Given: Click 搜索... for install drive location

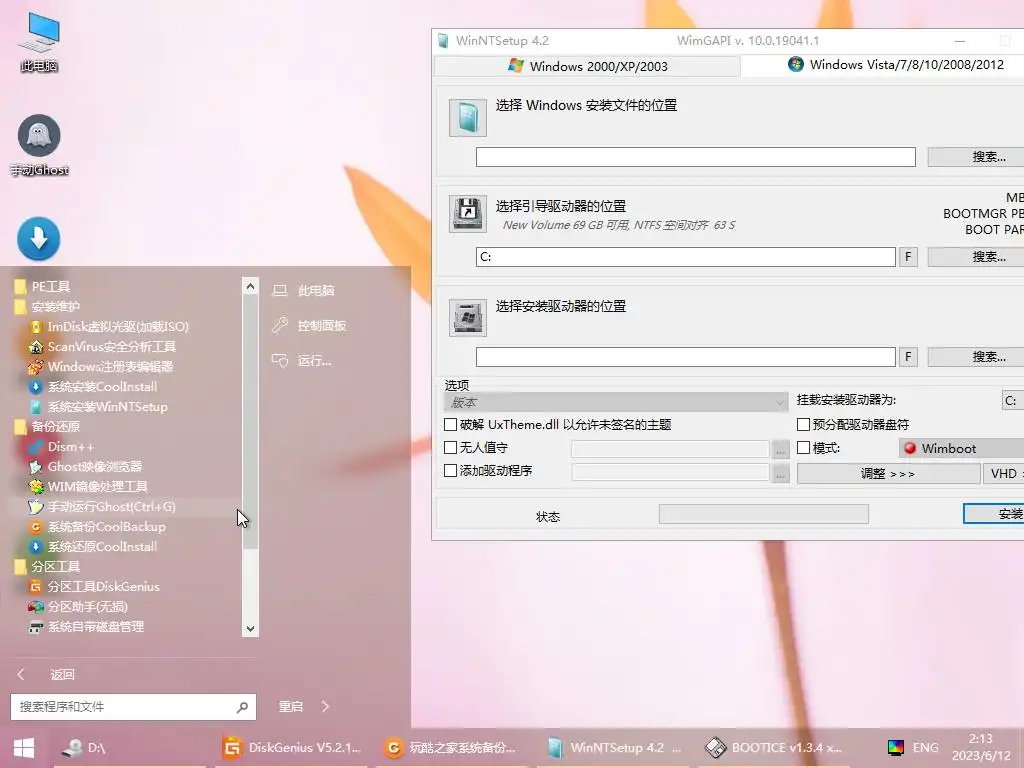Looking at the screenshot, I should click(976, 357).
